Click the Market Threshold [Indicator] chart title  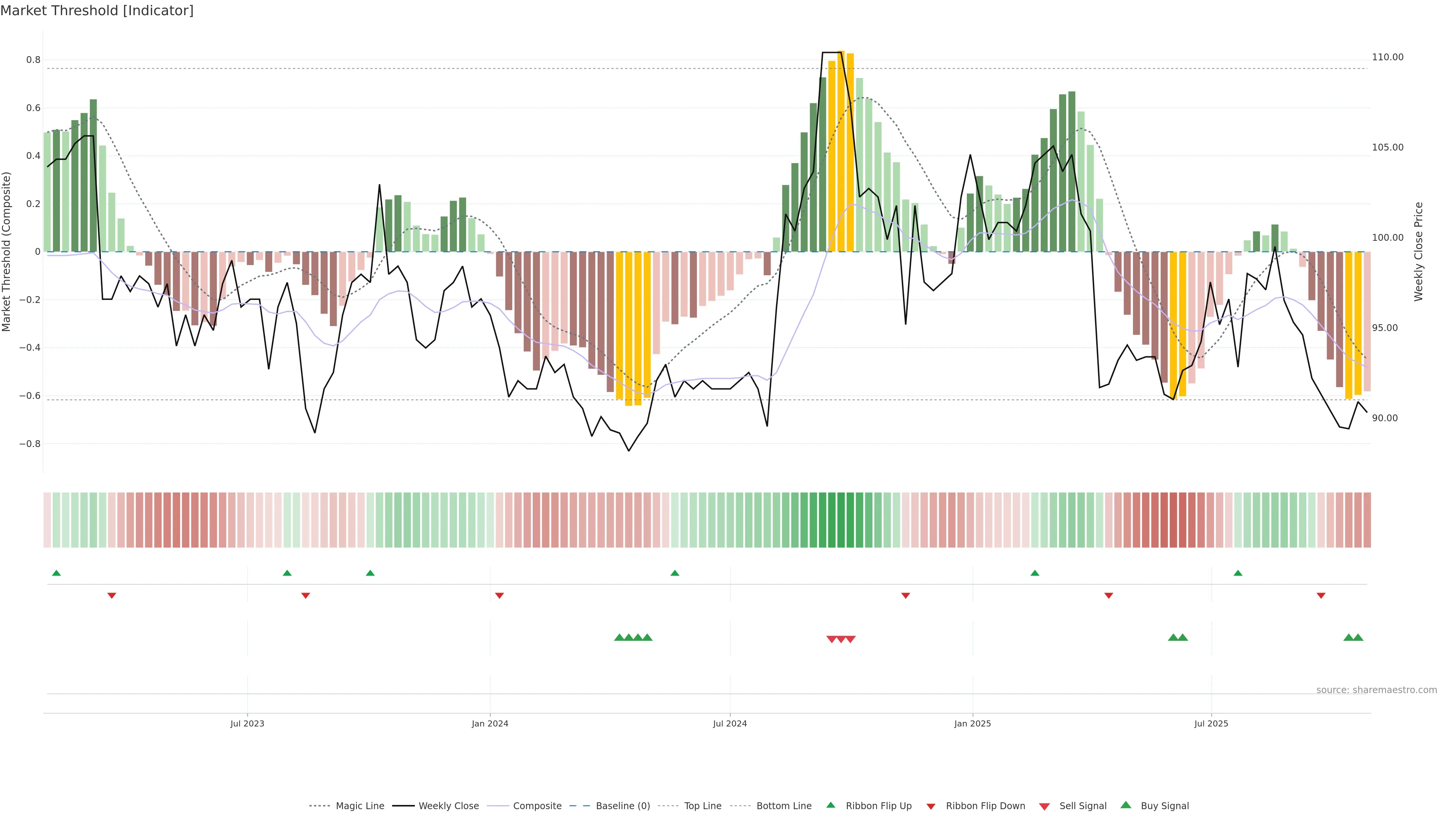click(x=97, y=11)
